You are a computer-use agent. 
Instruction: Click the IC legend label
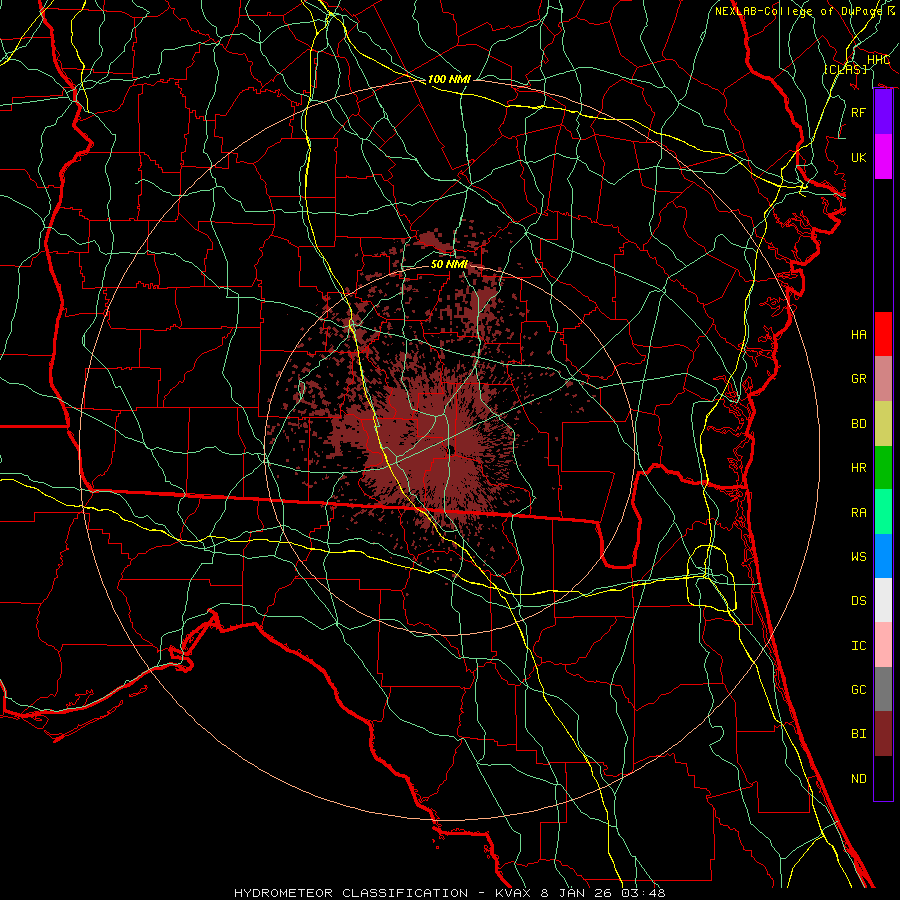pos(858,646)
